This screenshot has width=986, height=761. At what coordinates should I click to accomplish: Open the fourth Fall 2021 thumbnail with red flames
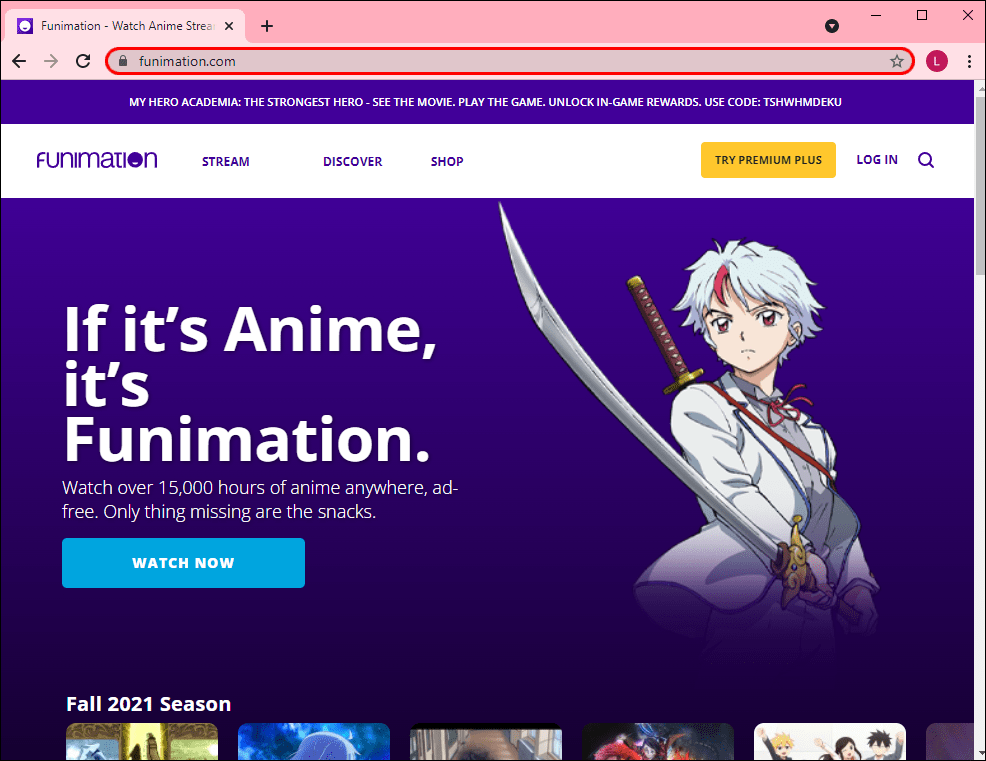[x=658, y=742]
